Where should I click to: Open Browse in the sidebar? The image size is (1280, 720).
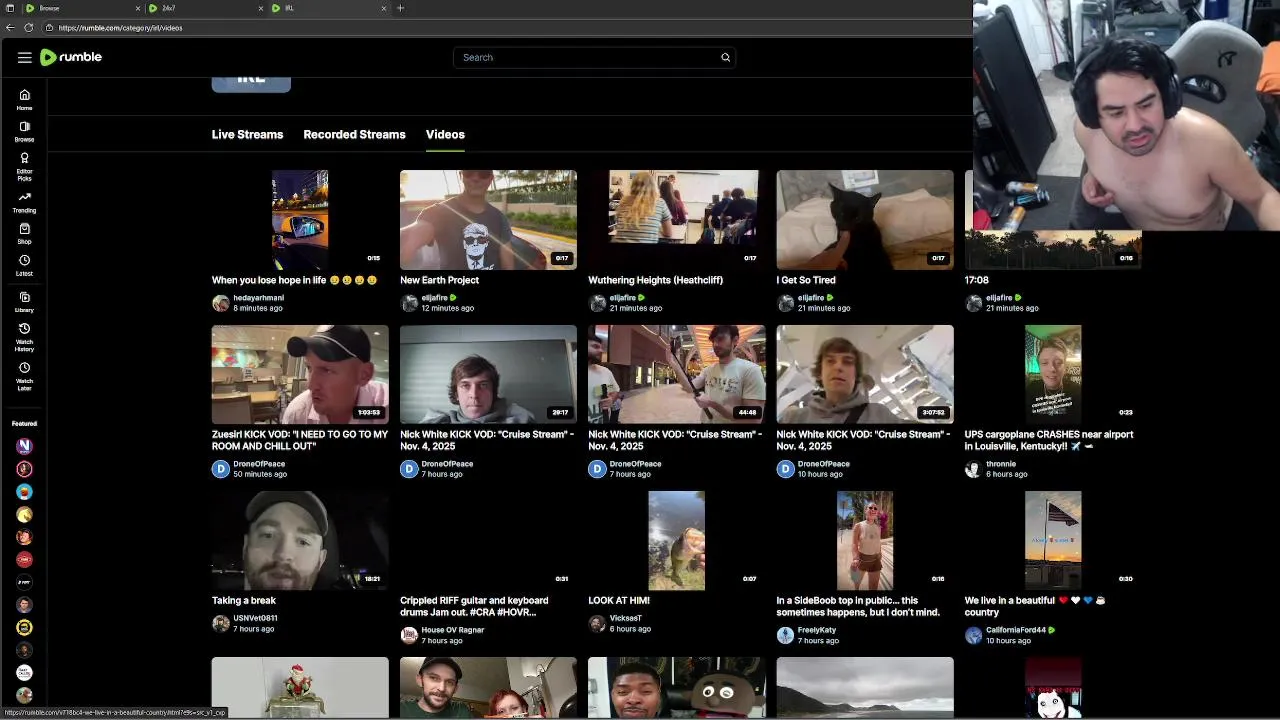click(x=24, y=131)
